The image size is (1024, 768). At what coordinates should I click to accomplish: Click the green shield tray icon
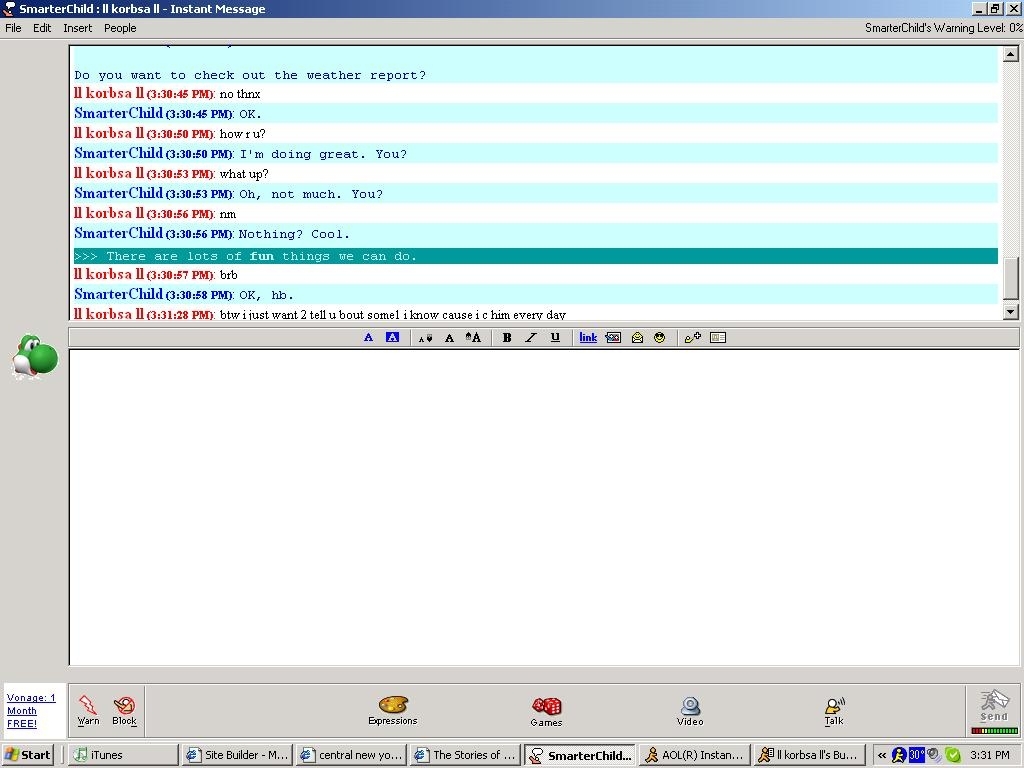[x=953, y=755]
